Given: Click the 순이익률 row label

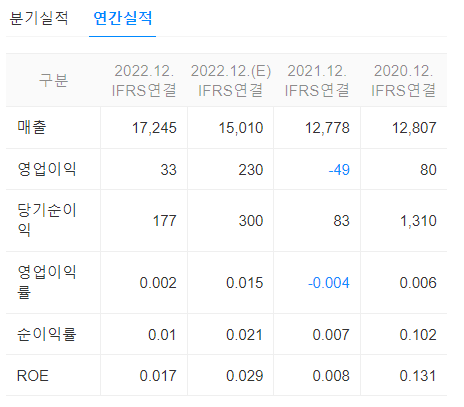Looking at the screenshot, I should click(x=47, y=334).
